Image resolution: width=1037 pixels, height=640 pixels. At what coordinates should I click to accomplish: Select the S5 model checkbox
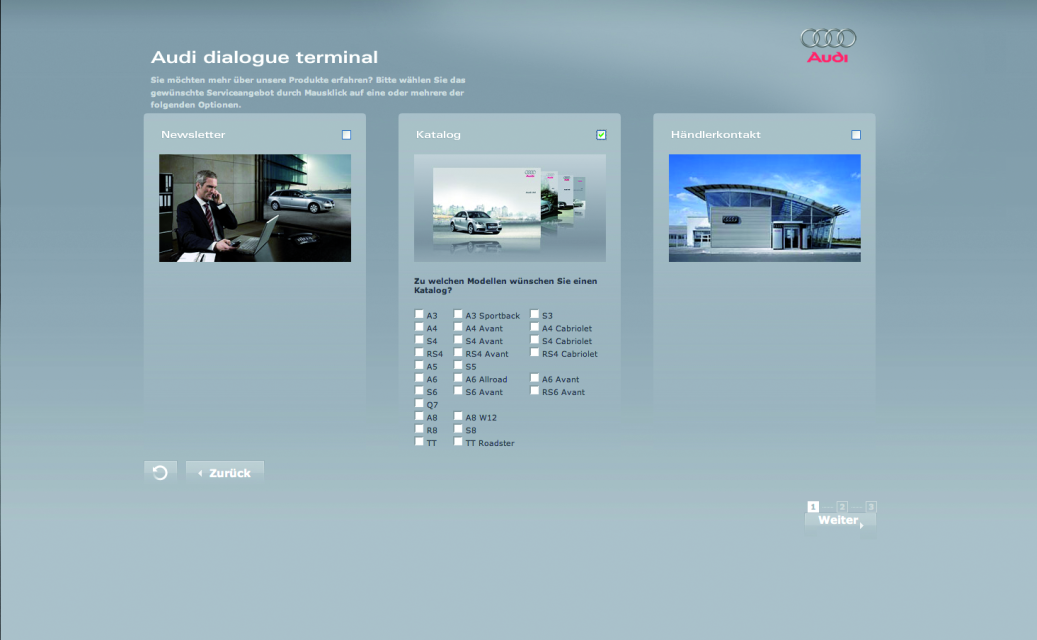coord(458,365)
